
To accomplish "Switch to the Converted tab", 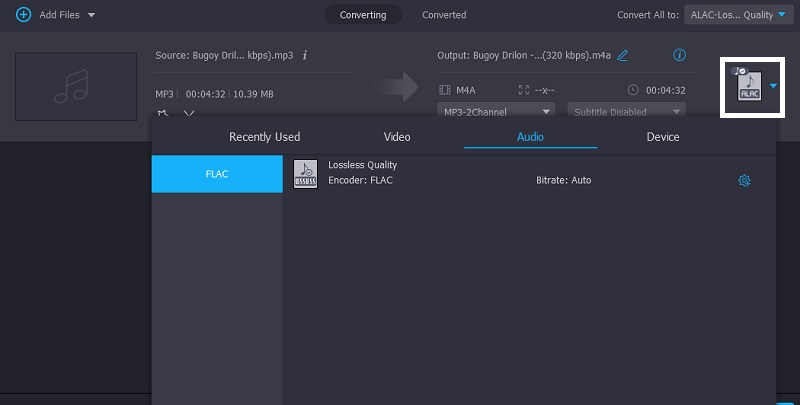I will pos(444,15).
